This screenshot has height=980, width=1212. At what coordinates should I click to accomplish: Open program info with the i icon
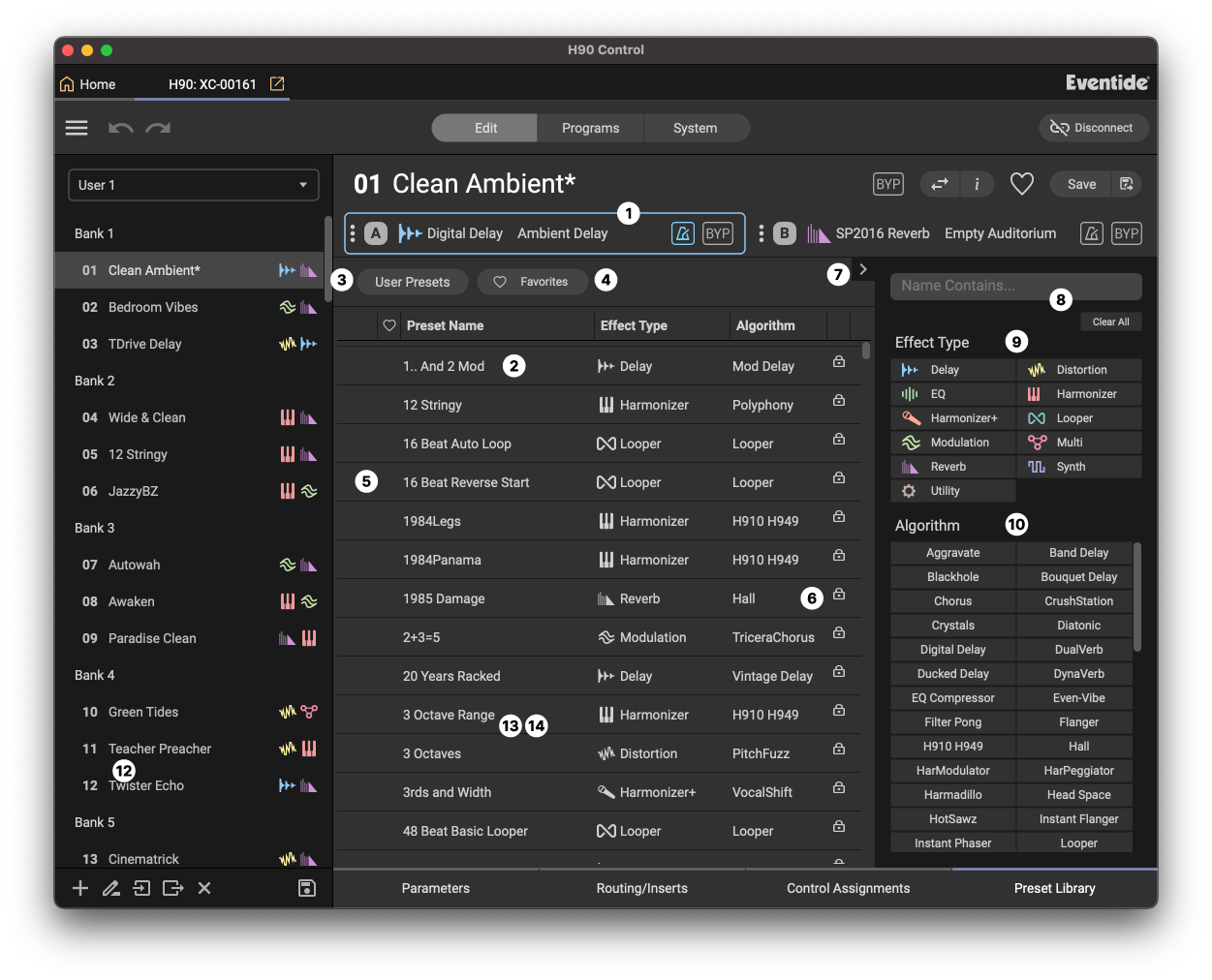point(977,184)
